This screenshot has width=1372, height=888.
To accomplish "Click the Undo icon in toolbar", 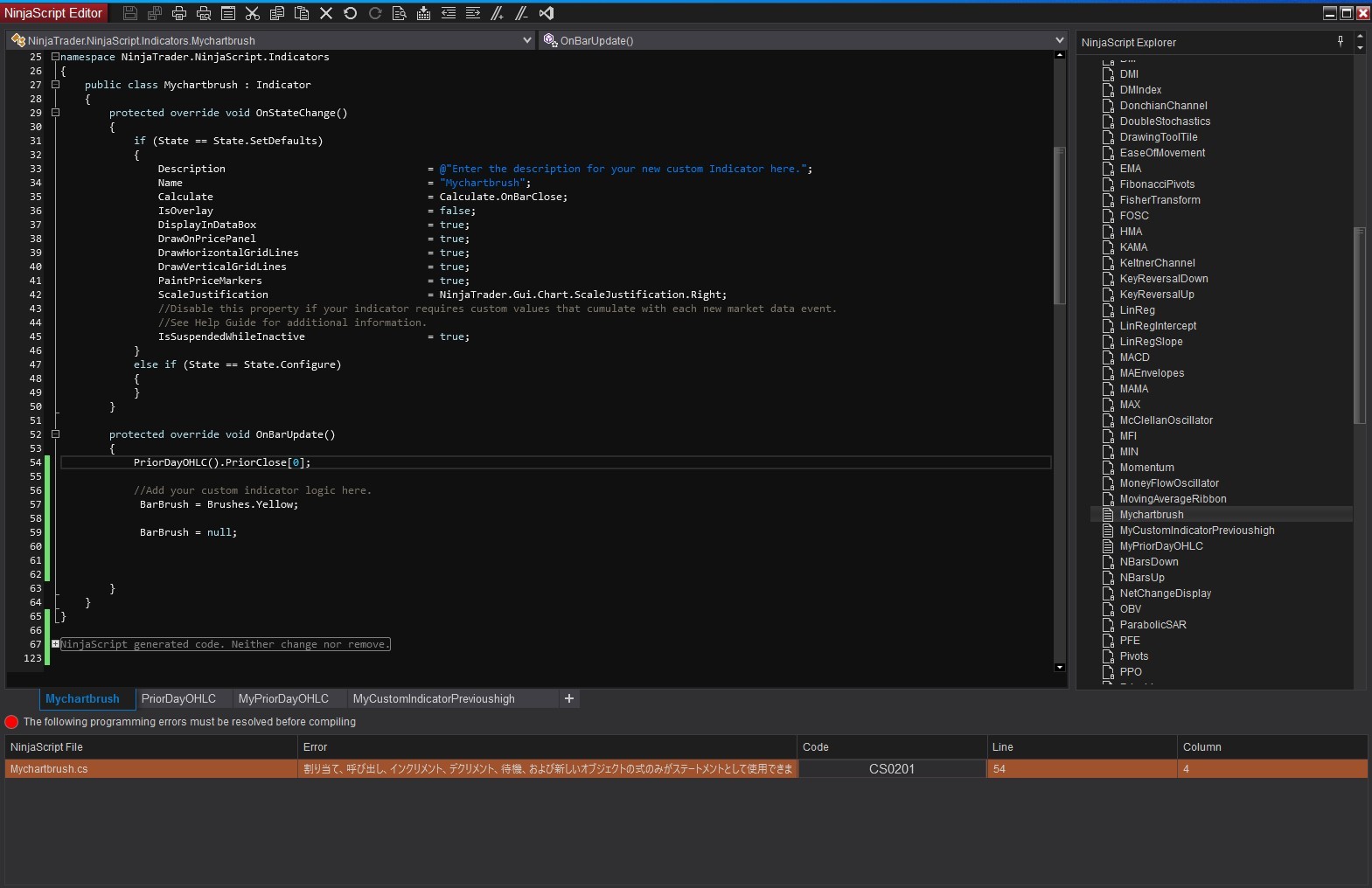I will [351, 13].
